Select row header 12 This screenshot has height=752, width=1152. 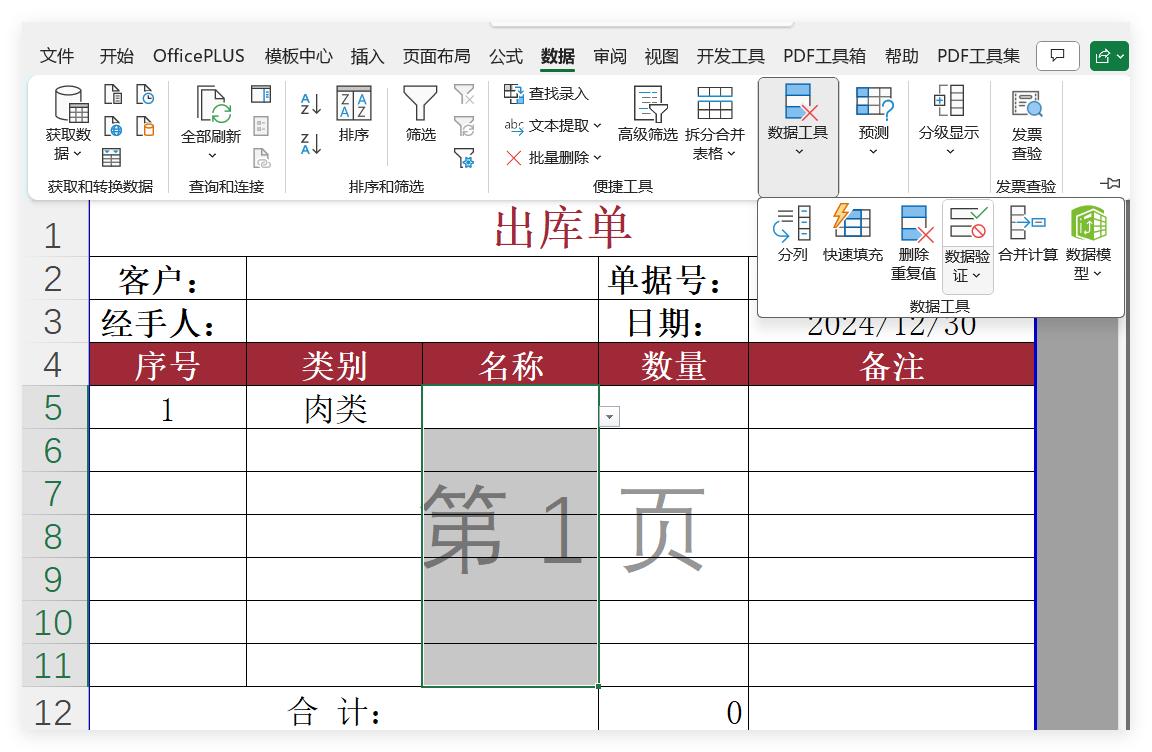(54, 710)
